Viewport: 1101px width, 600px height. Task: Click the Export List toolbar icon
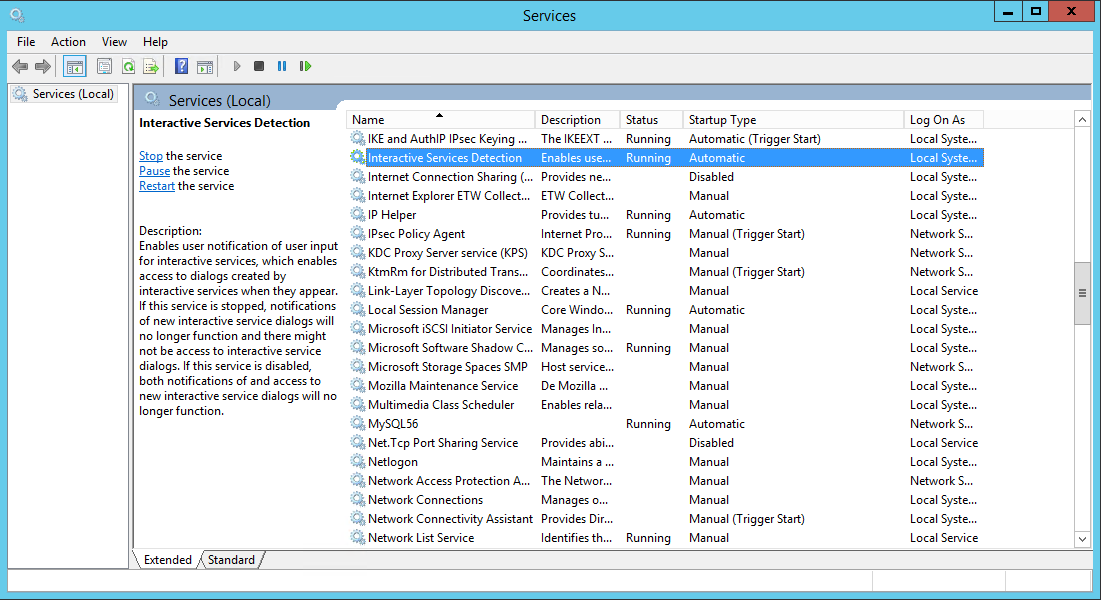pos(151,66)
